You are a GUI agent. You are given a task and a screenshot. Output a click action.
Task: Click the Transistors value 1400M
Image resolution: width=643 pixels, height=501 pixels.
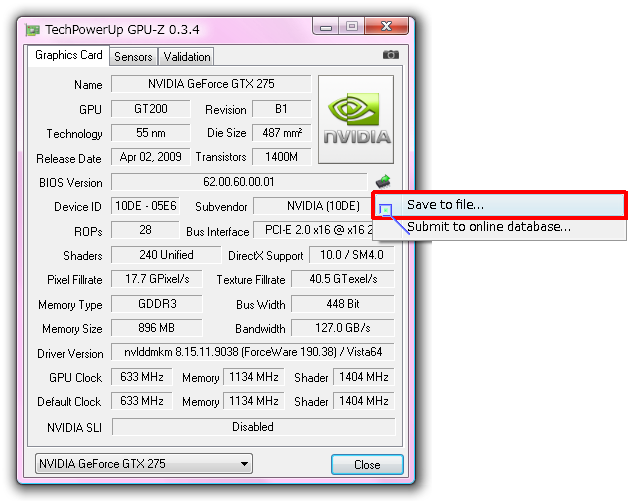[281, 157]
